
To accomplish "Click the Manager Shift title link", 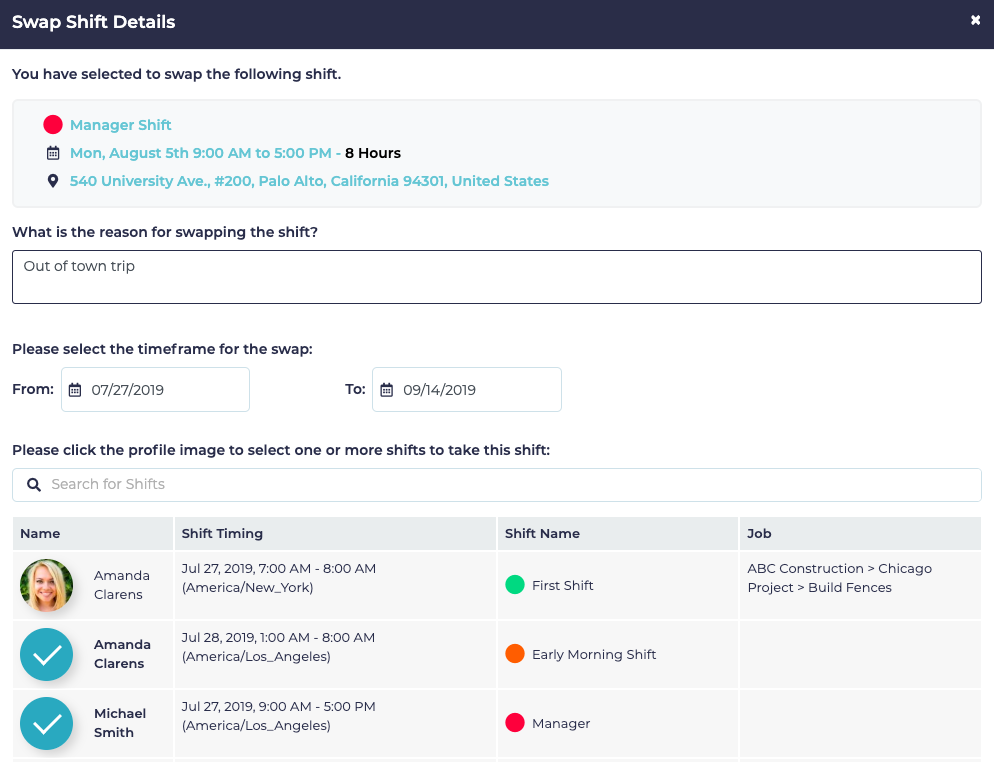I will (x=121, y=125).
